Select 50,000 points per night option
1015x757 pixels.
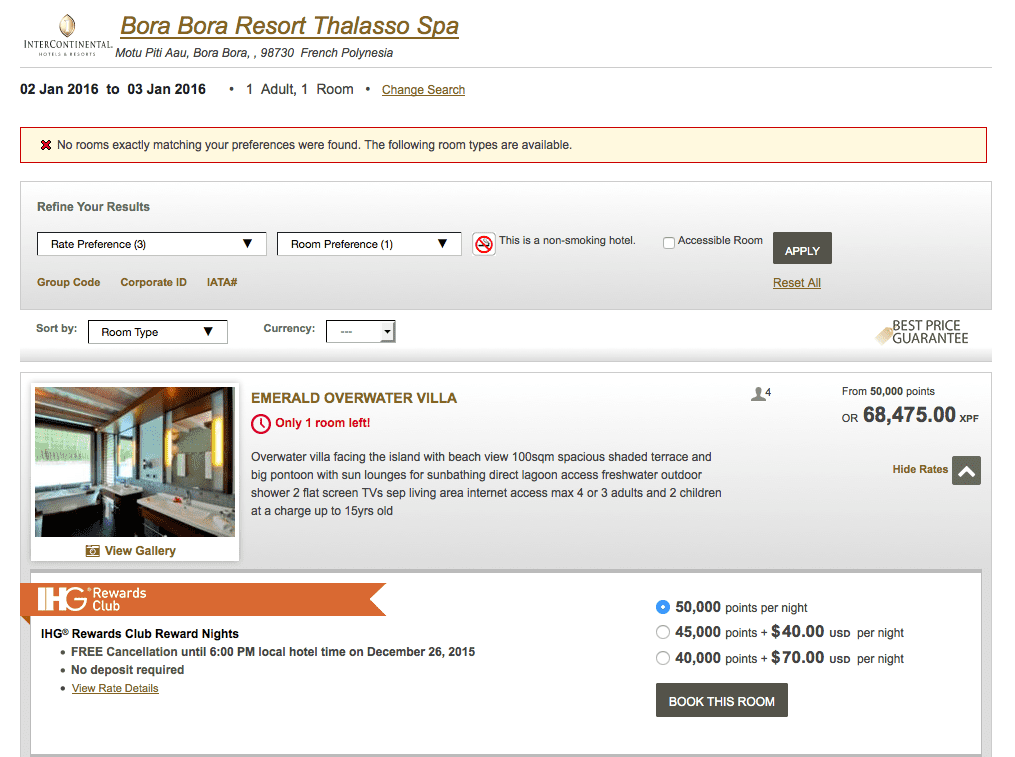pos(662,607)
